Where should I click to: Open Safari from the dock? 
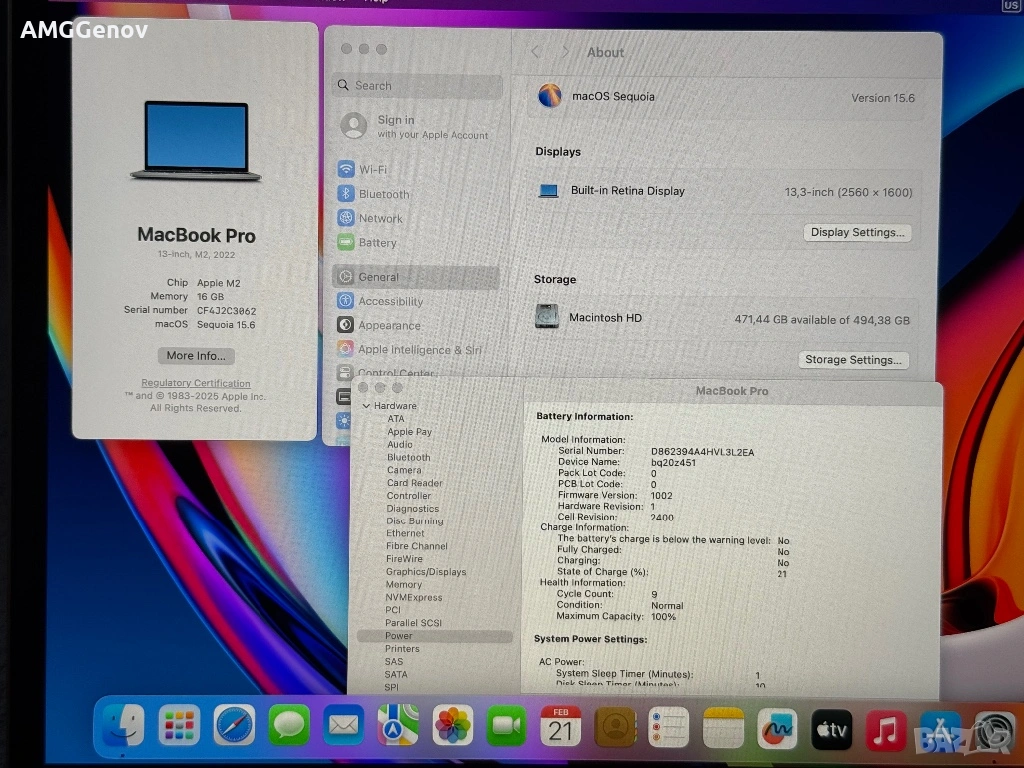[x=234, y=727]
